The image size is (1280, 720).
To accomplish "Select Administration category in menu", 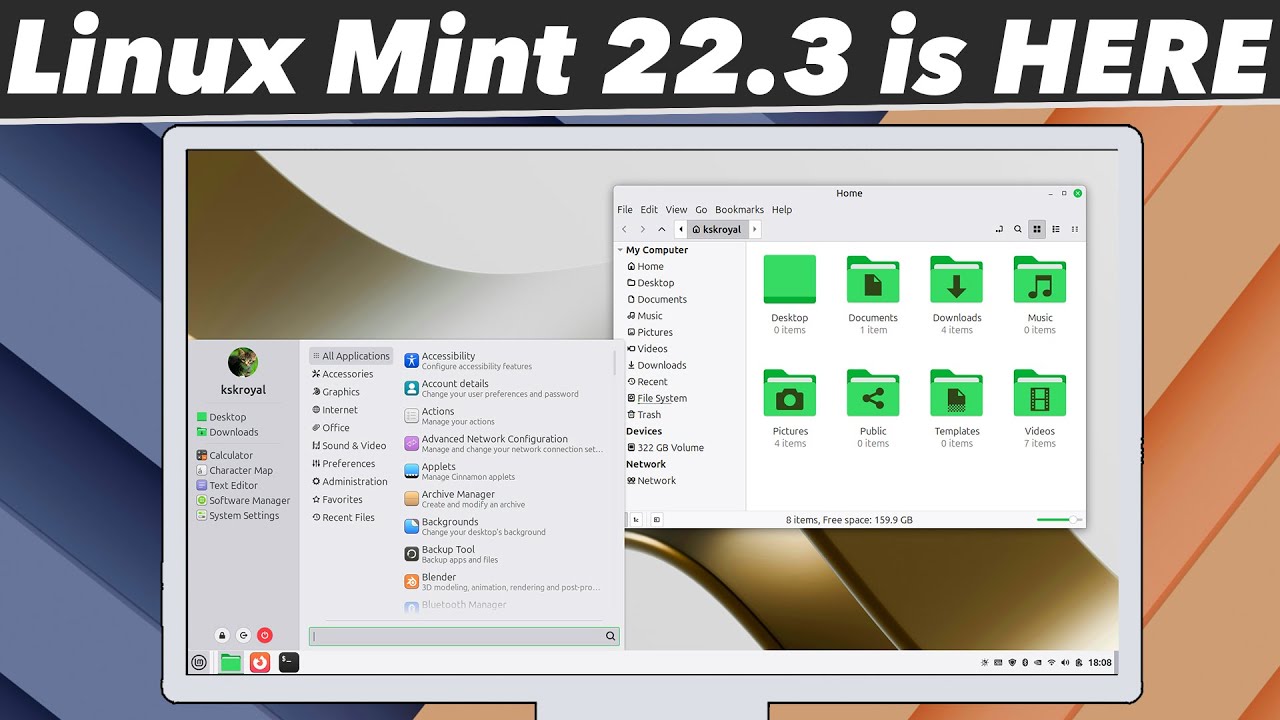I will pyautogui.click(x=349, y=482).
